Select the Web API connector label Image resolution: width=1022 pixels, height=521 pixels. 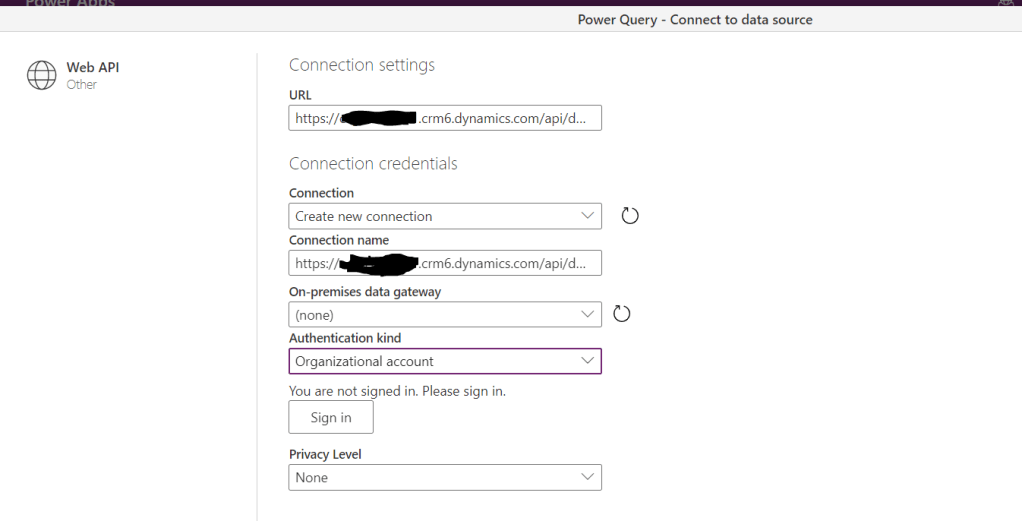click(x=92, y=68)
